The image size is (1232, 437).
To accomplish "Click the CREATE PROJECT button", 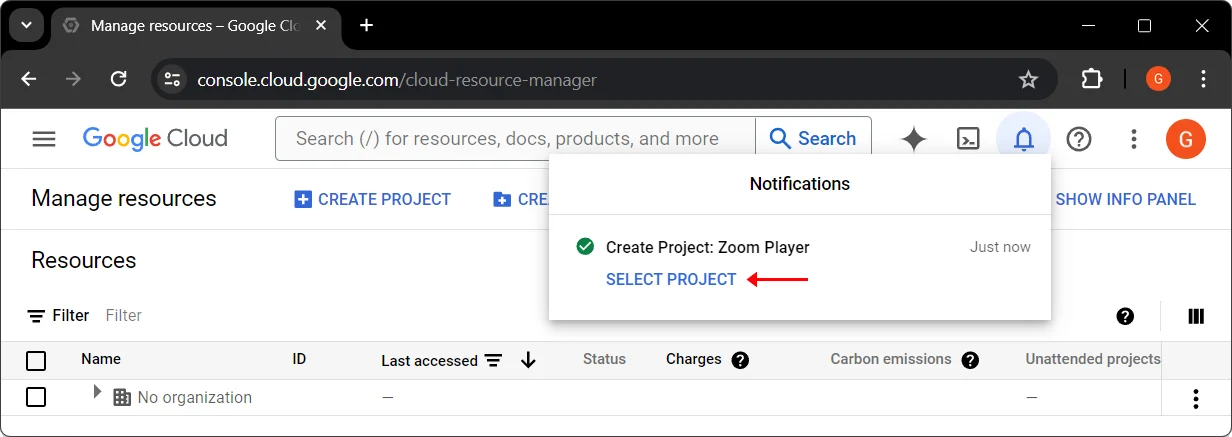I will point(373,199).
